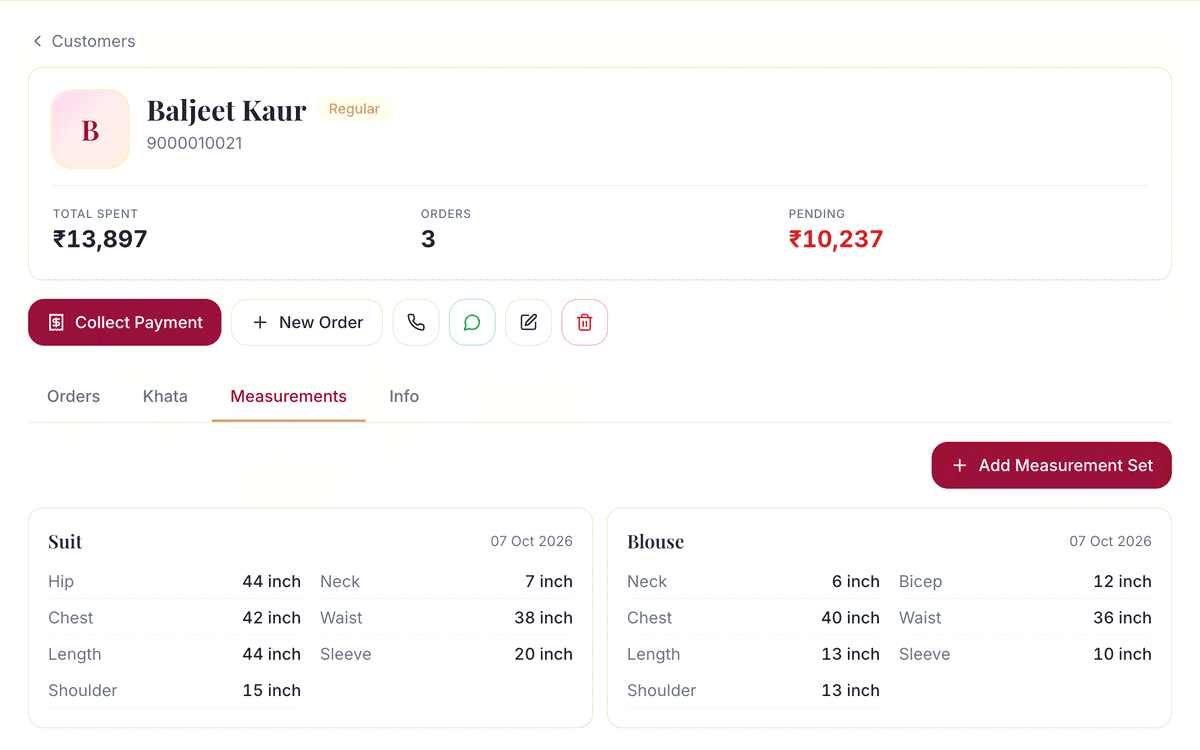Click Suit Length value 44 inch

pyautogui.click(x=272, y=654)
